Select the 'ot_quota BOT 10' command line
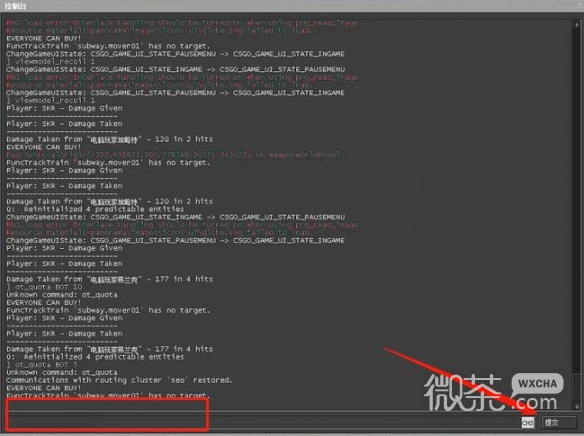The image size is (584, 436). 44,287
